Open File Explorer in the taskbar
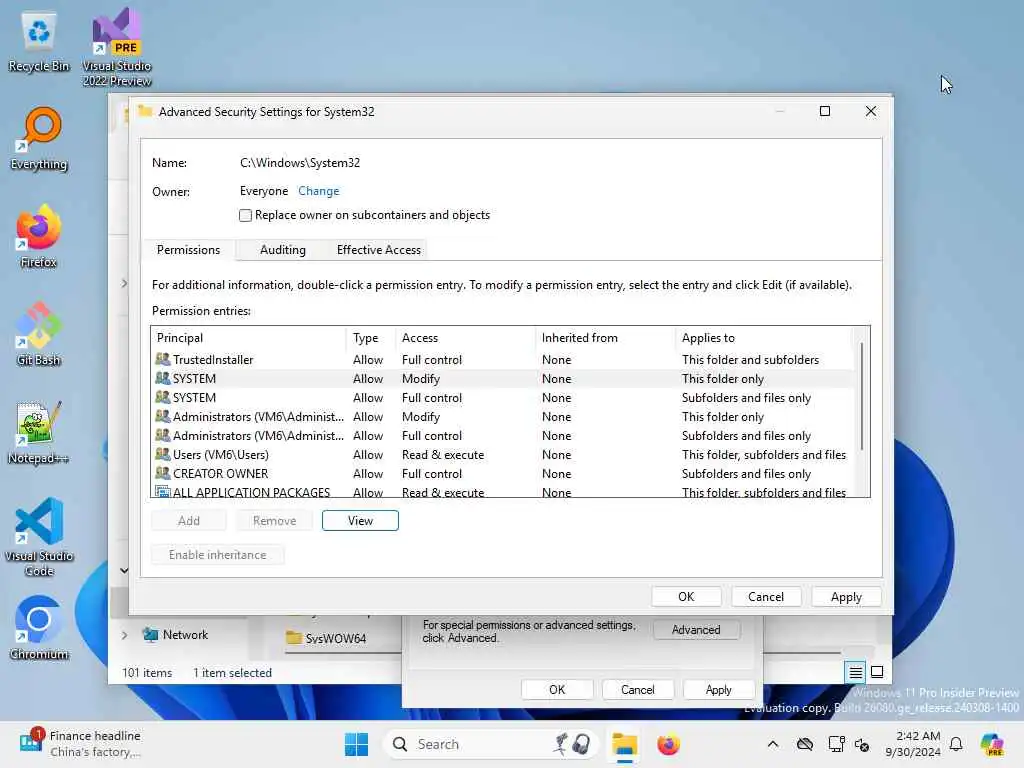 [x=624, y=744]
